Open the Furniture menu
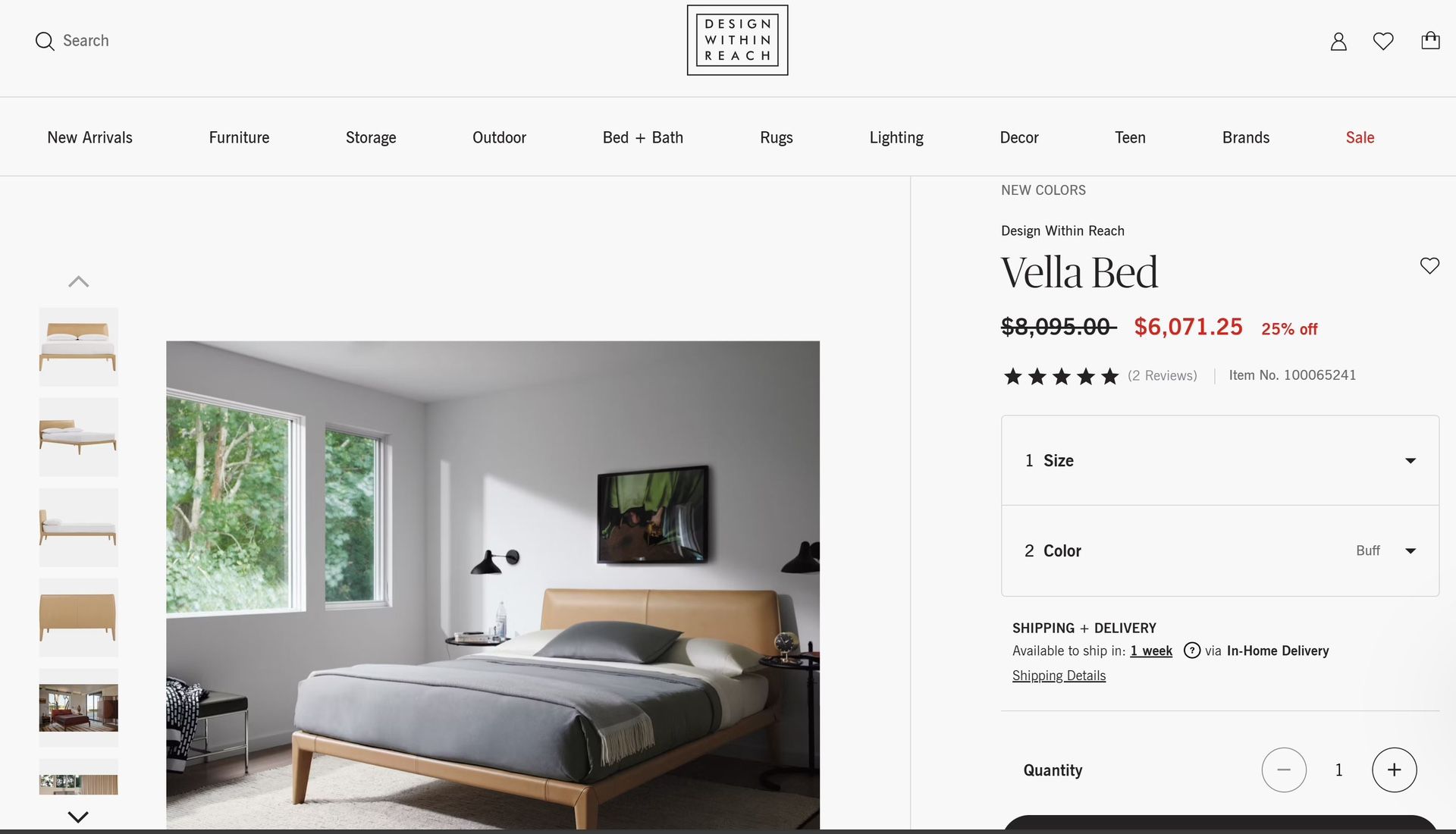Viewport: 1456px width, 834px height. [x=239, y=137]
